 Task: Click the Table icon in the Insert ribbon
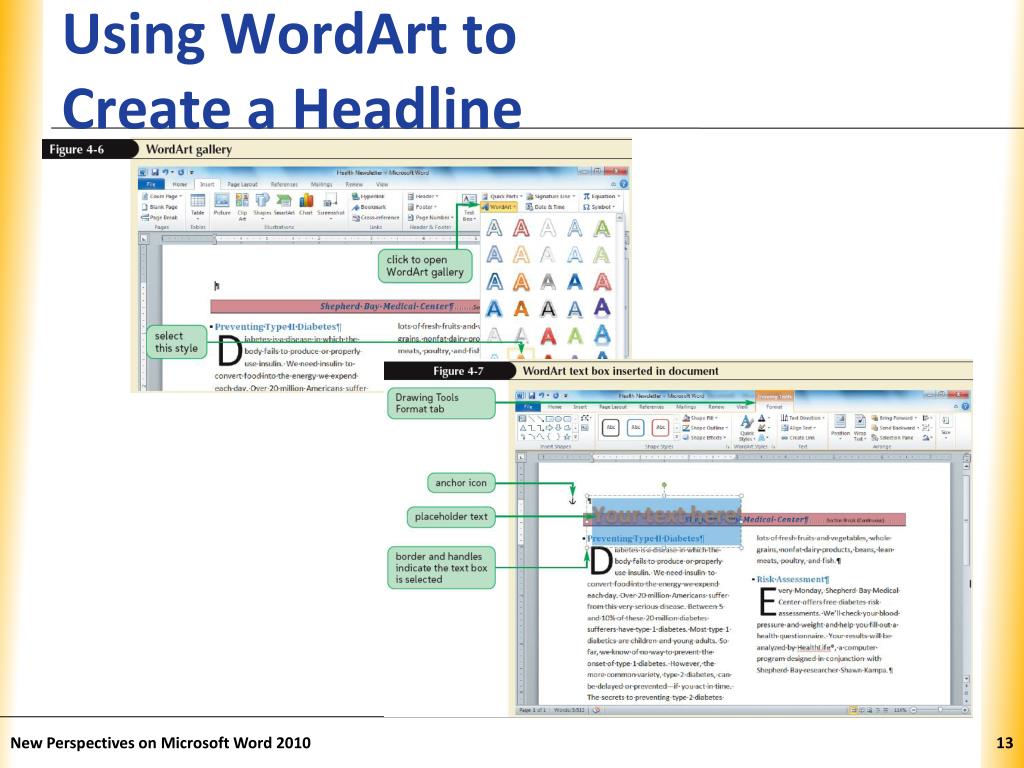click(x=197, y=204)
